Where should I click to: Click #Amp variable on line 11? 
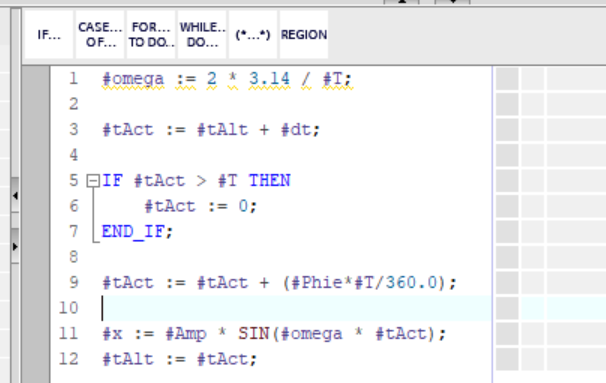(x=186, y=334)
